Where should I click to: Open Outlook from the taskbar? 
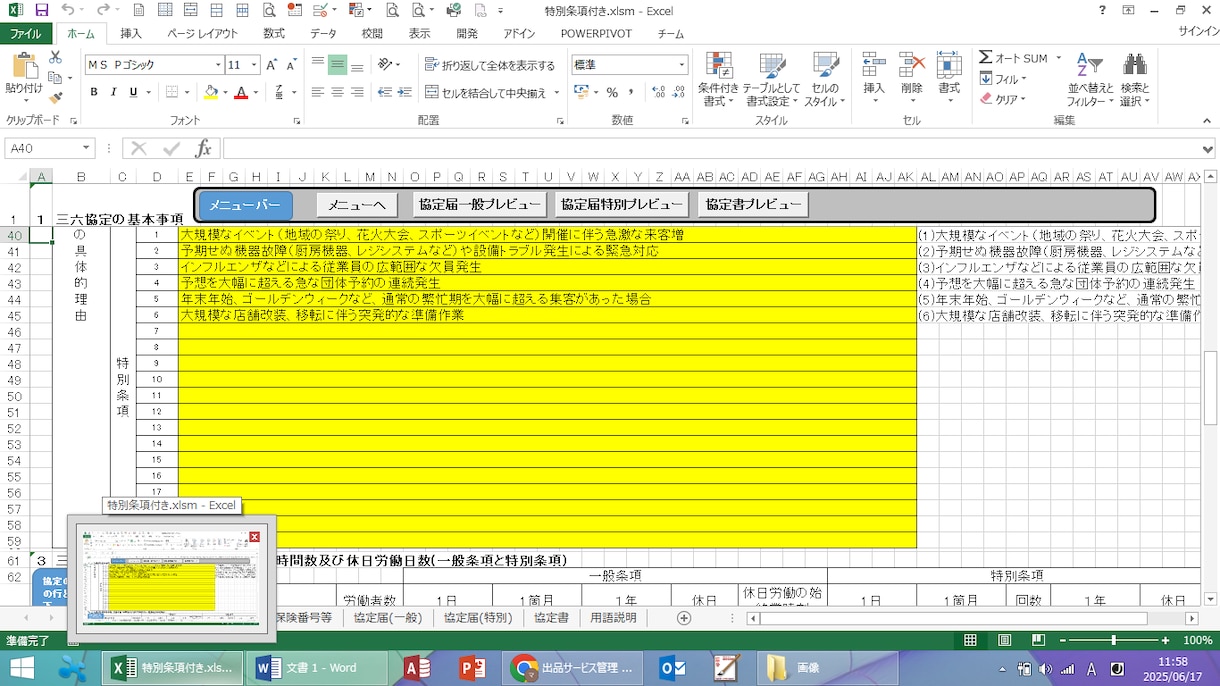point(672,668)
